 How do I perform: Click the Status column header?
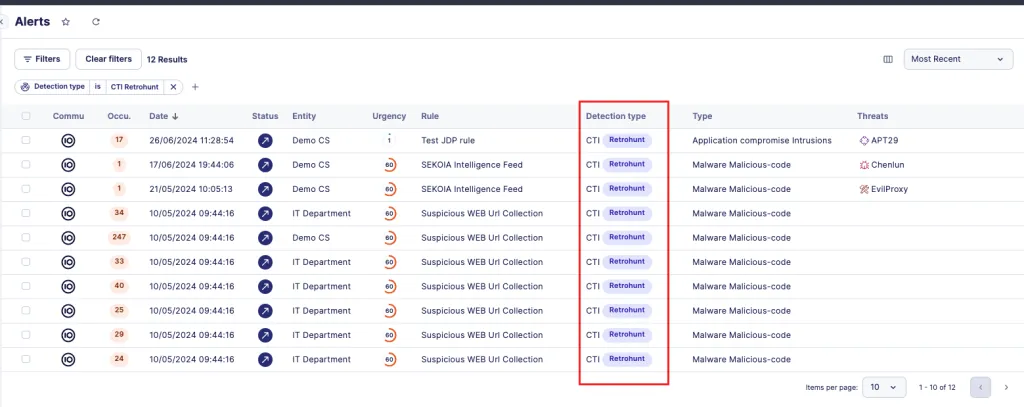(265, 116)
